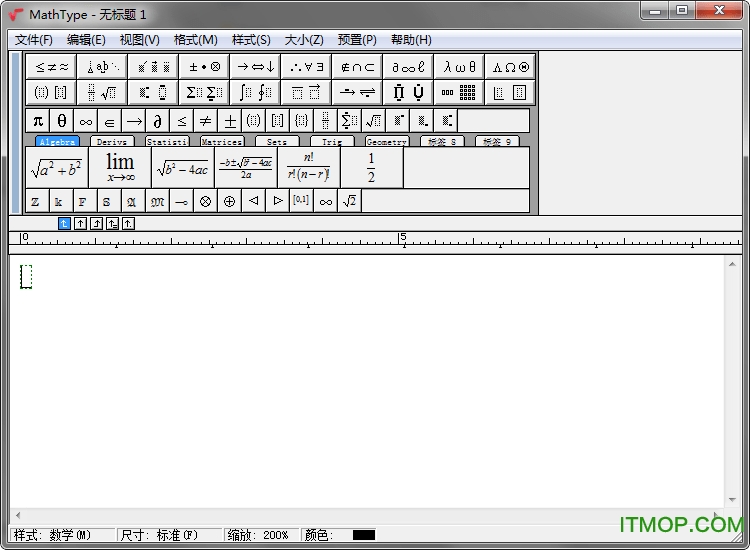Select the center-aligned tab stop
Screen dimensions: 750x550
pyautogui.click(x=80, y=223)
